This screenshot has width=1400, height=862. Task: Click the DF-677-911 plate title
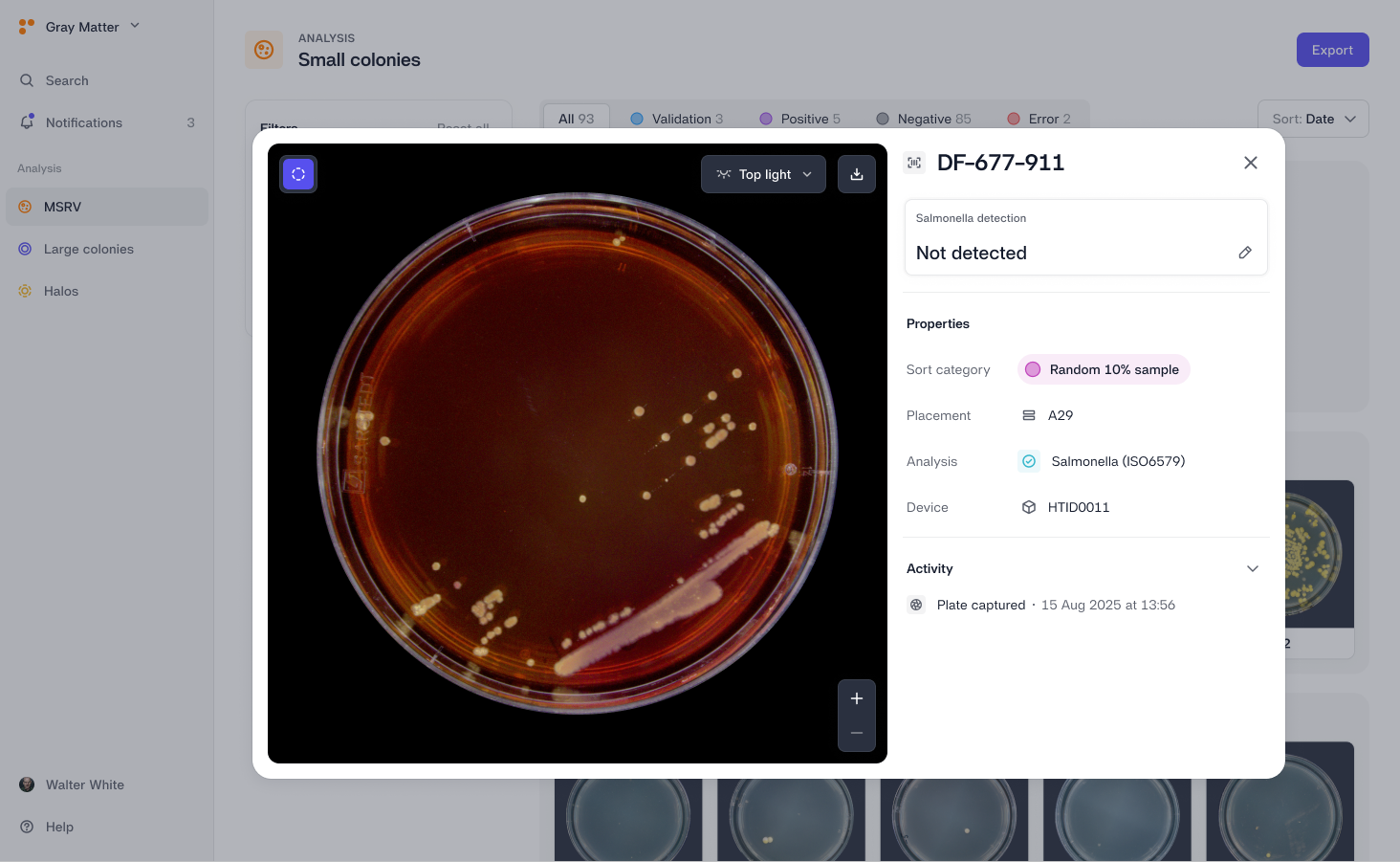click(x=1000, y=163)
